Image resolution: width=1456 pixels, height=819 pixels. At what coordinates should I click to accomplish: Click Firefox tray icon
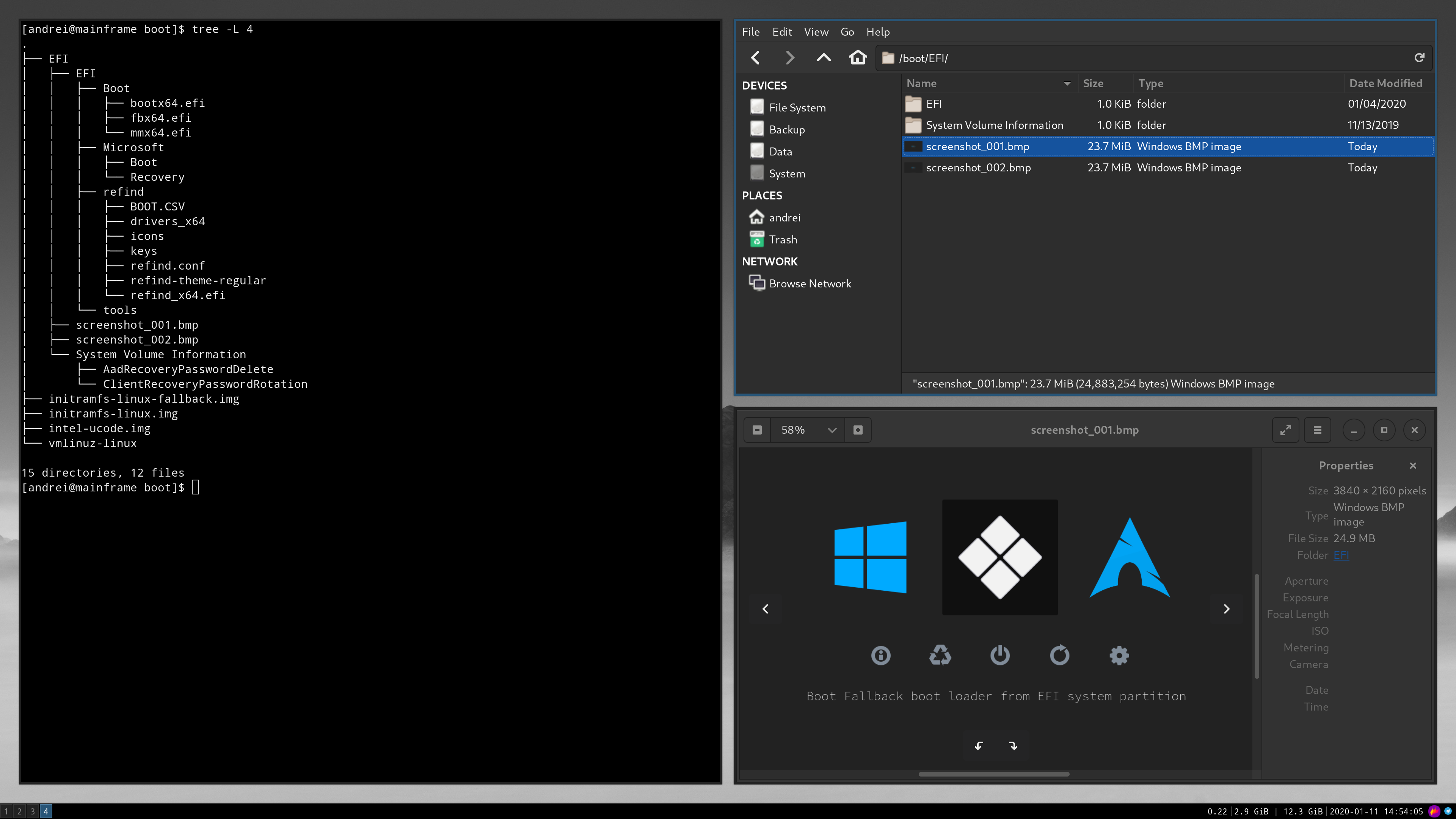[x=1434, y=812]
